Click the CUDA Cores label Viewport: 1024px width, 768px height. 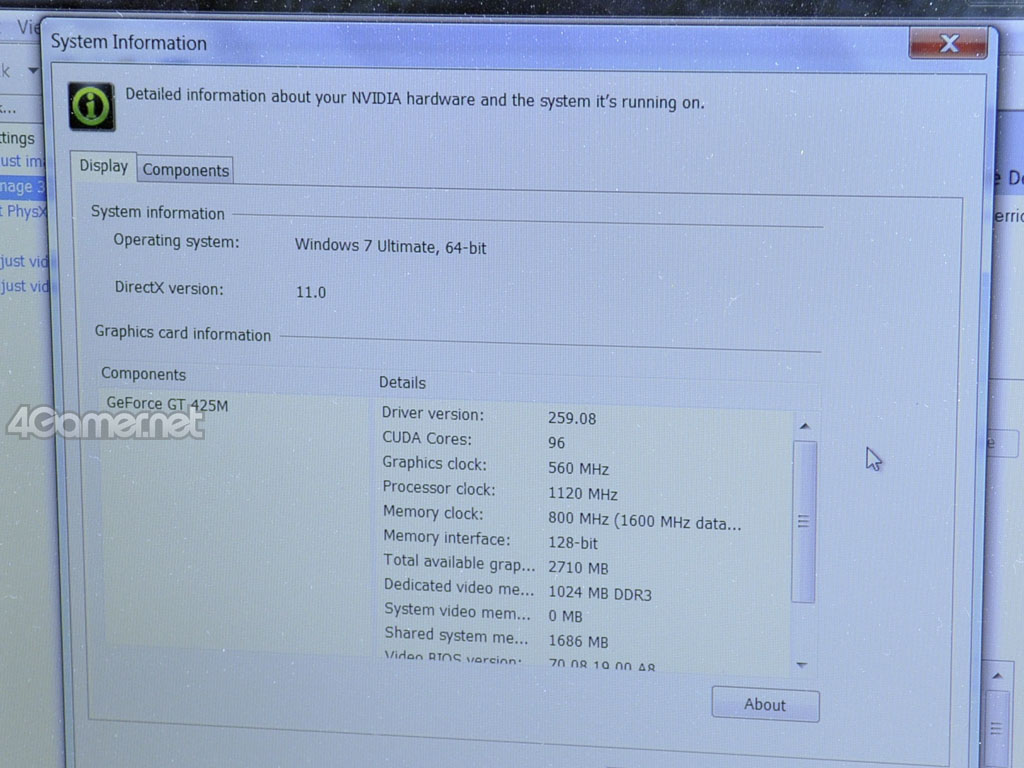pos(427,438)
